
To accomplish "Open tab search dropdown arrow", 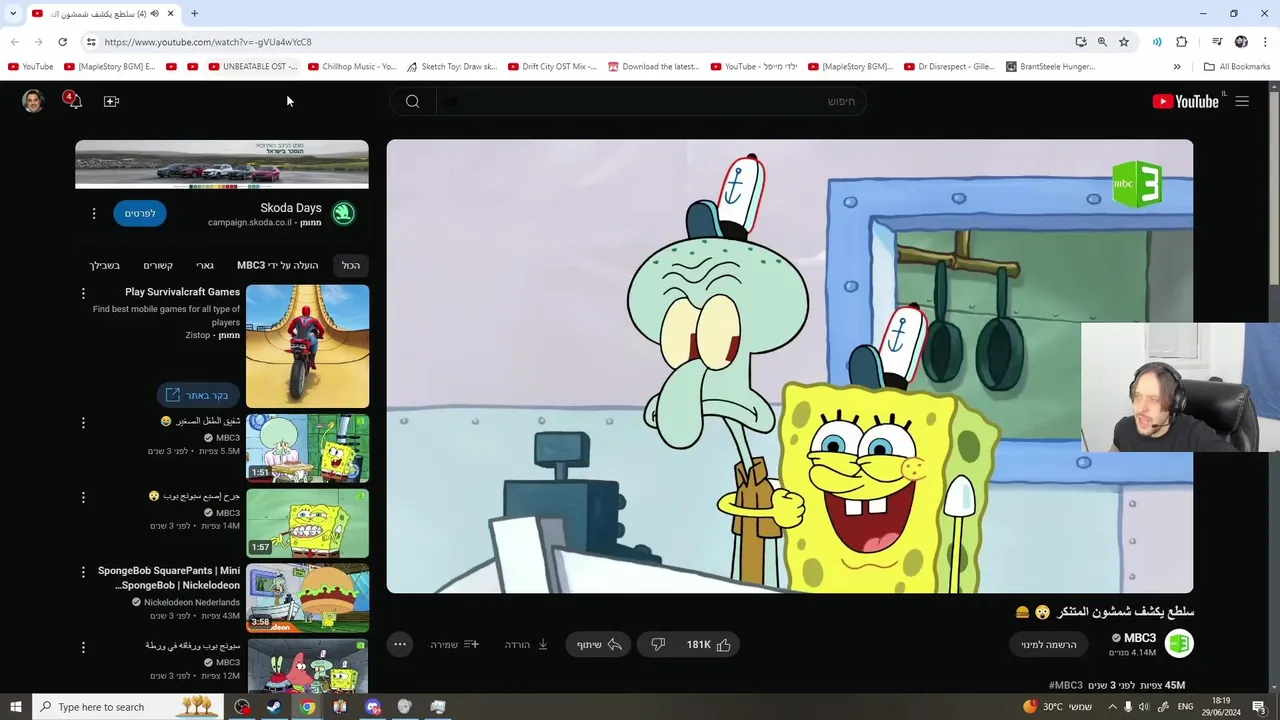I will point(13,14).
